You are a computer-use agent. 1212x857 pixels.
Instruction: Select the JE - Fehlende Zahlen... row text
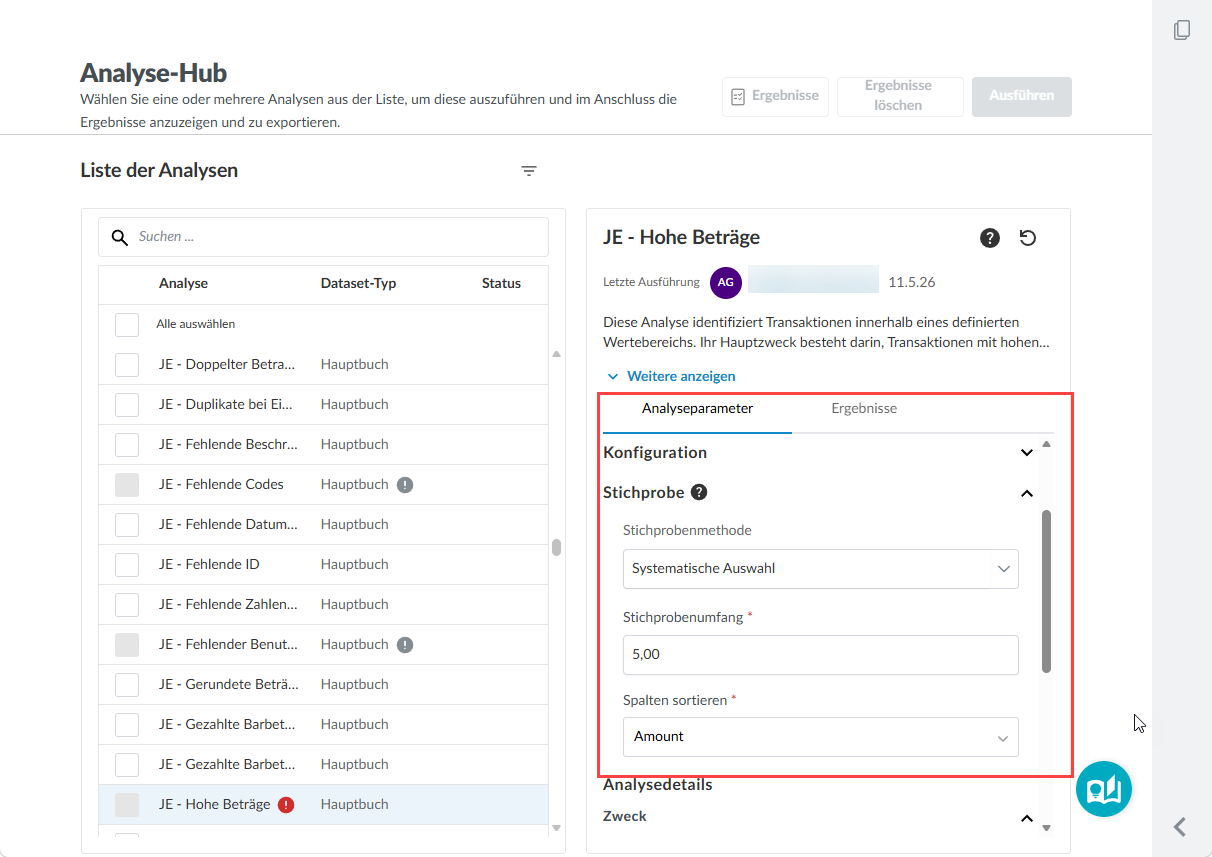click(228, 605)
